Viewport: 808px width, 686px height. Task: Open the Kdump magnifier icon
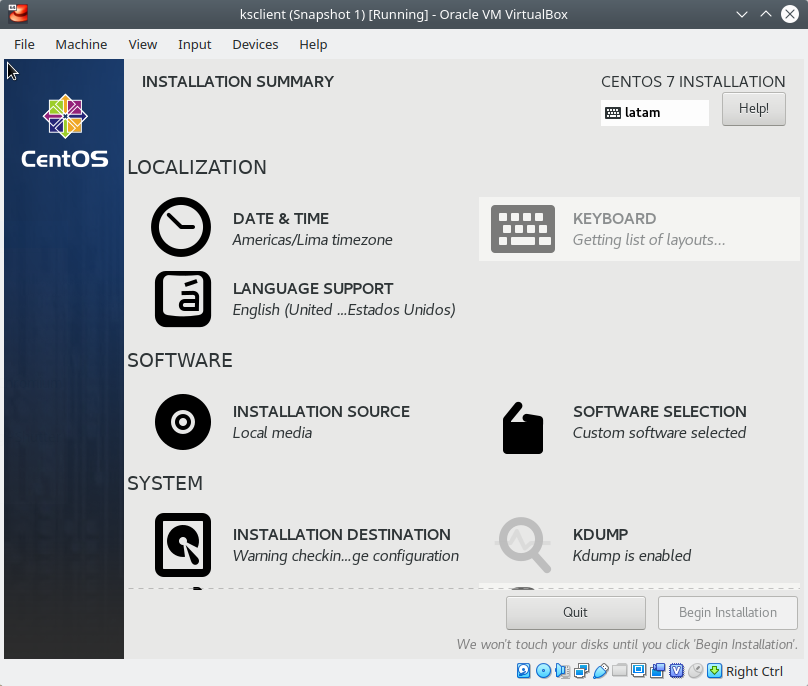click(524, 545)
